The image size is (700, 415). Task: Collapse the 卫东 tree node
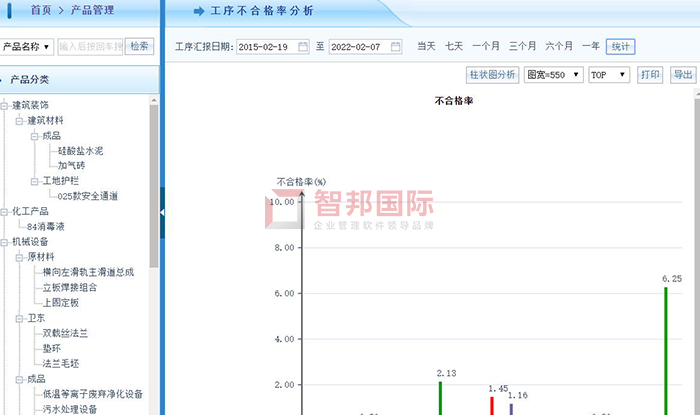pos(20,319)
